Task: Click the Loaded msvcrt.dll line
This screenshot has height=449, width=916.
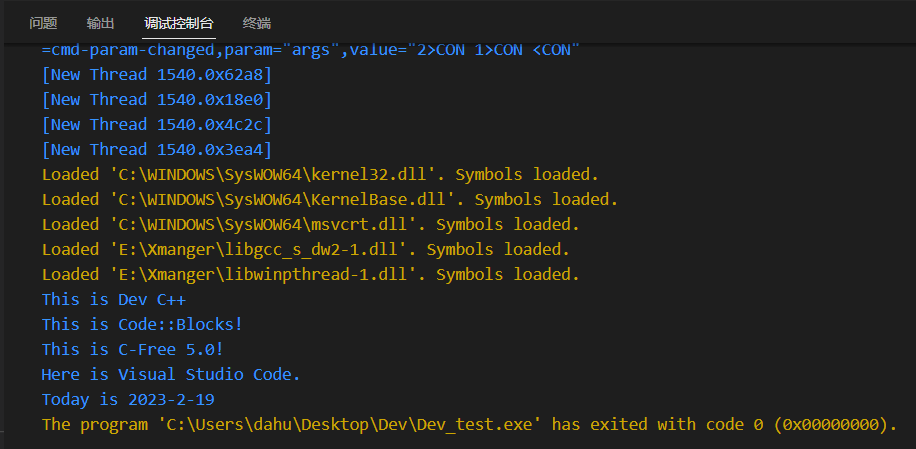Action: tap(311, 225)
